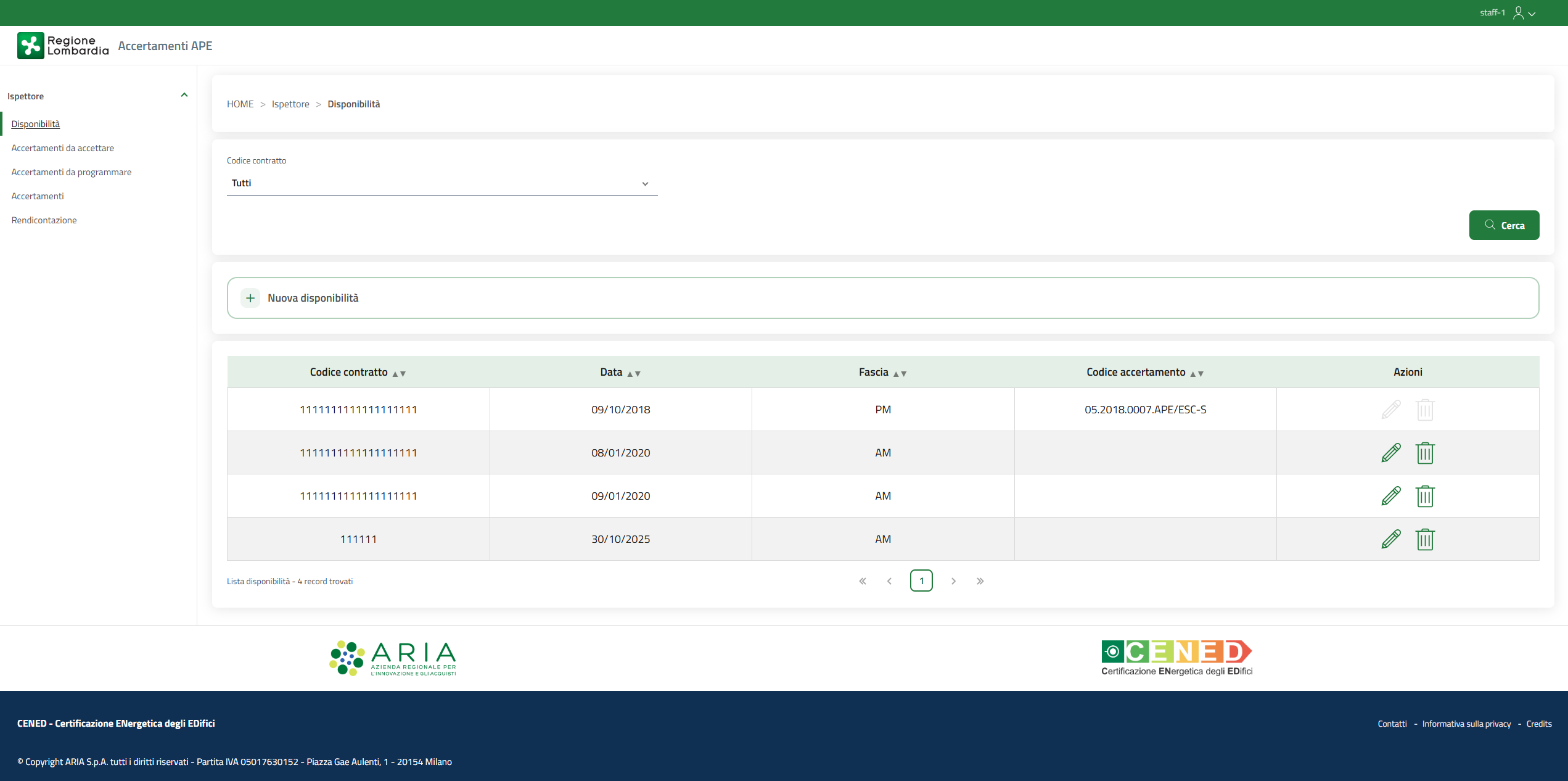Go to HOME in the breadcrumb
The image size is (1568, 781).
(240, 104)
